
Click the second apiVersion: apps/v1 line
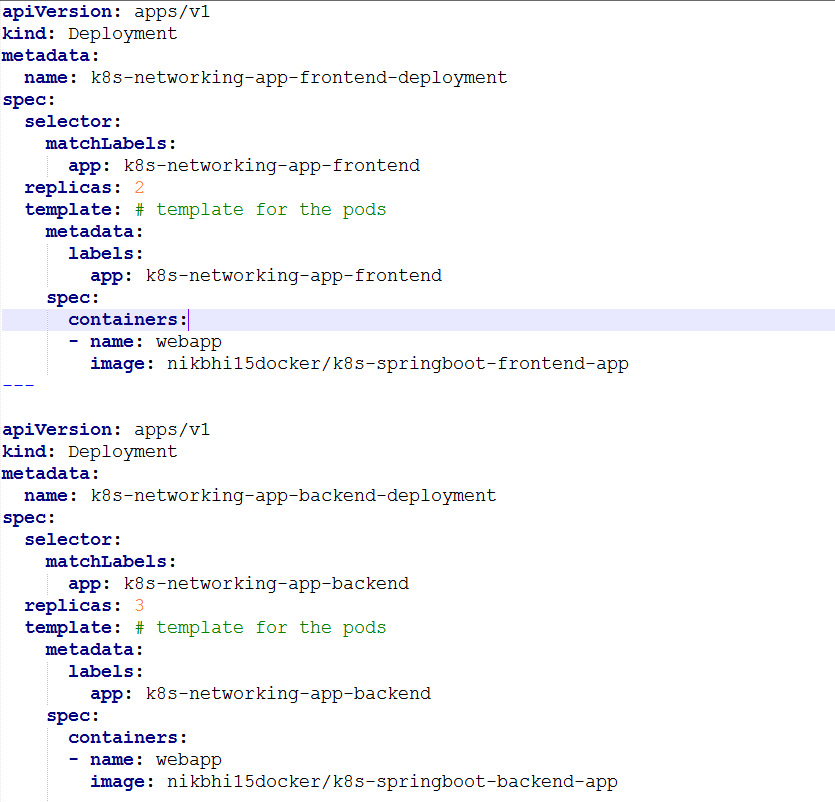click(x=106, y=429)
